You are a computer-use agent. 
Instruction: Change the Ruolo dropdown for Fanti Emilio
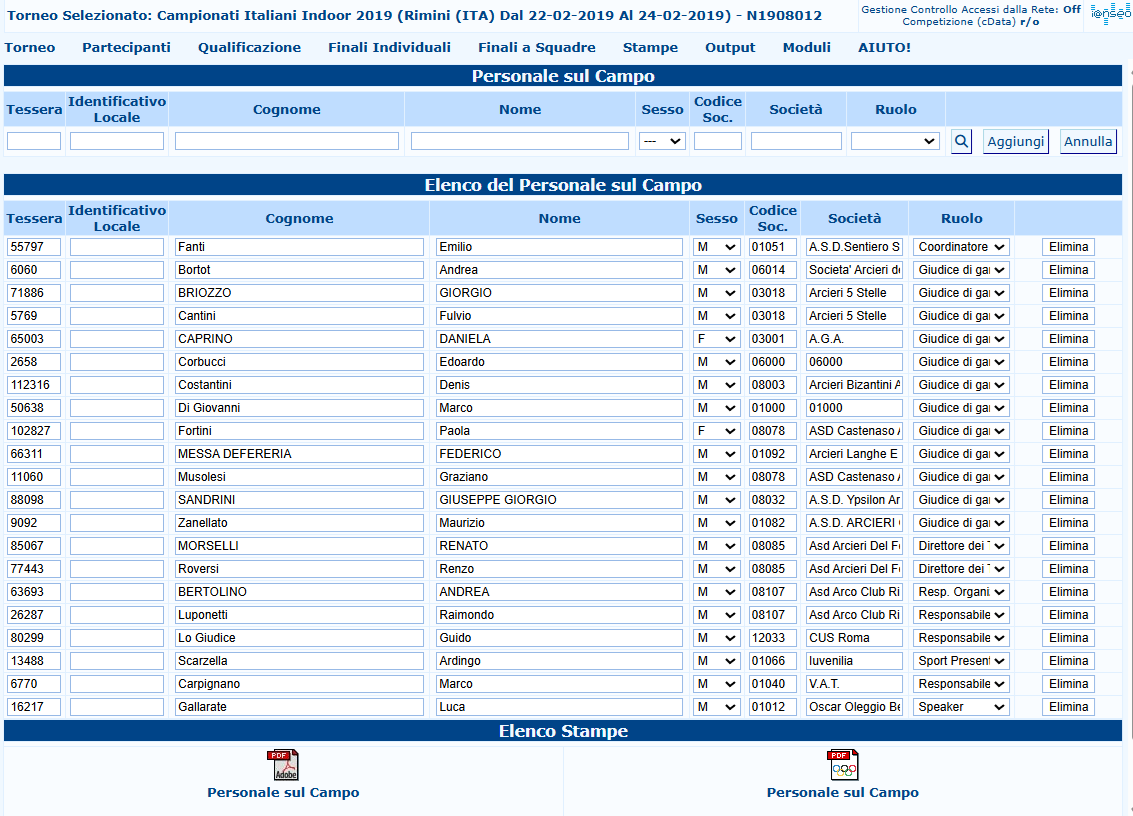pos(962,247)
